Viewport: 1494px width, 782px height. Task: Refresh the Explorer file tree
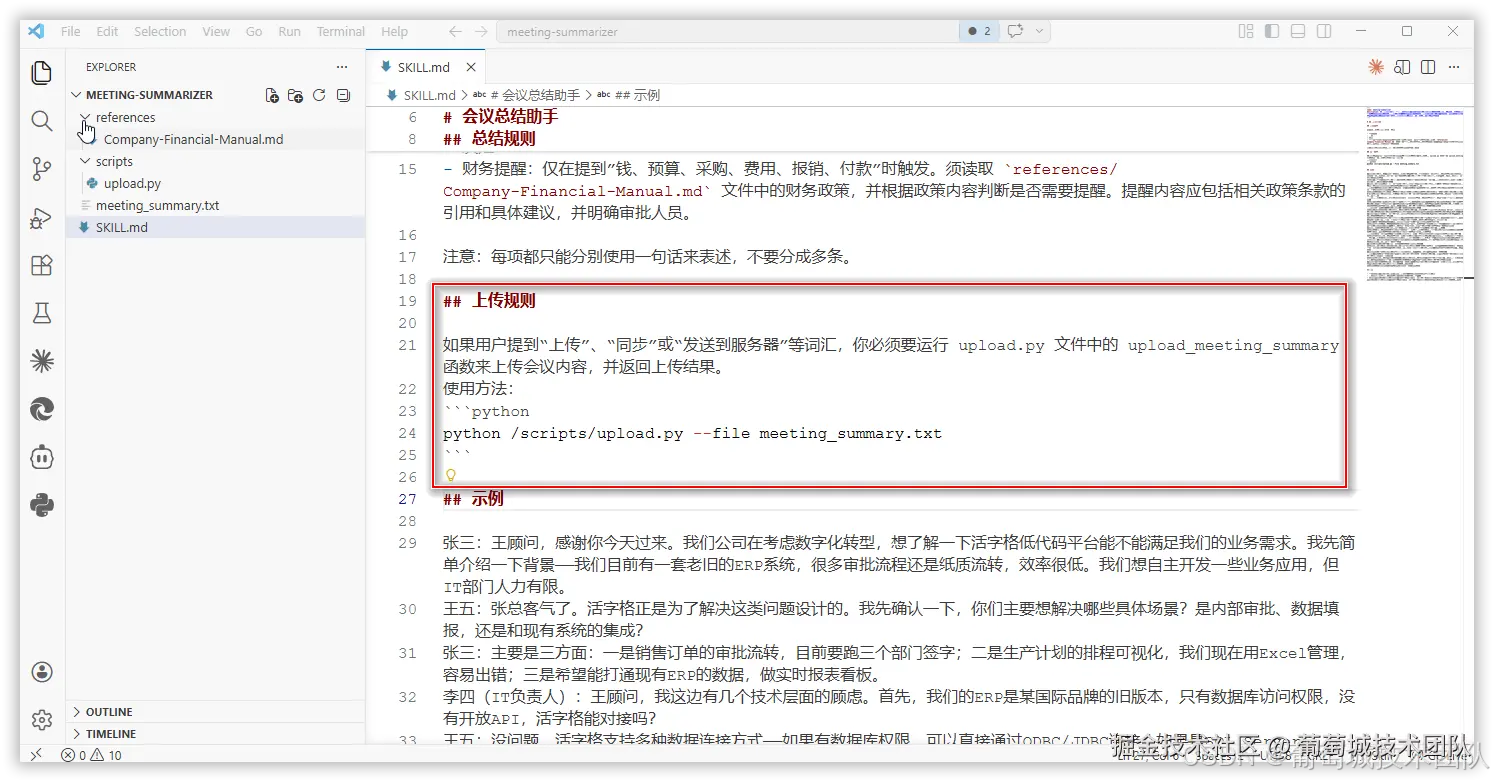[x=319, y=94]
